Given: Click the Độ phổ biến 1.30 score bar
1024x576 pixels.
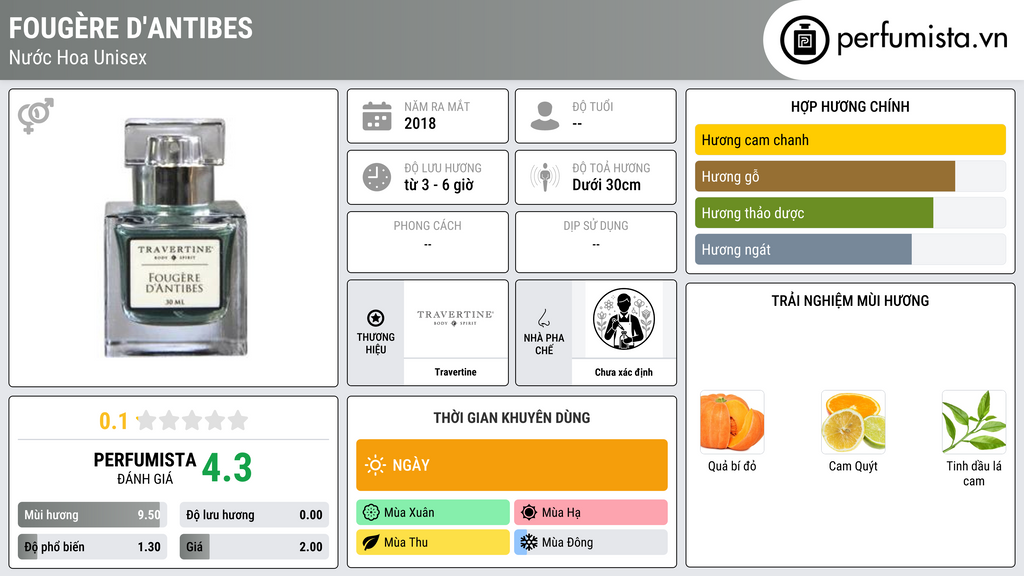Looking at the screenshot, I should (92, 547).
